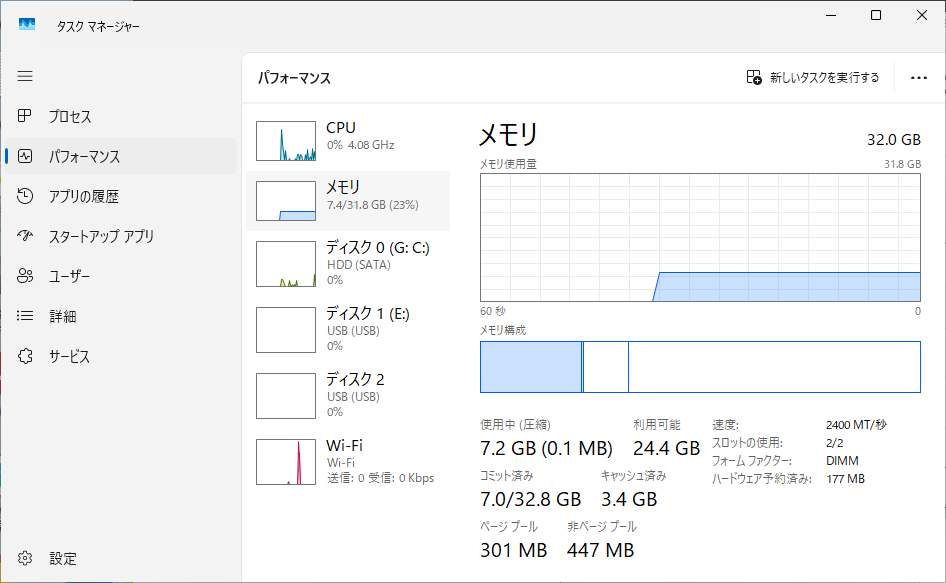Viewport: 946px width, 583px height.
Task: Open the three-dot more options menu
Action: pos(919,78)
